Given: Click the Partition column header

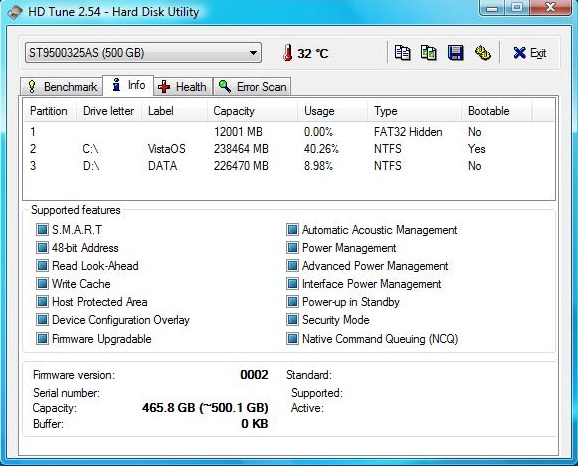Looking at the screenshot, I should click(50, 111).
